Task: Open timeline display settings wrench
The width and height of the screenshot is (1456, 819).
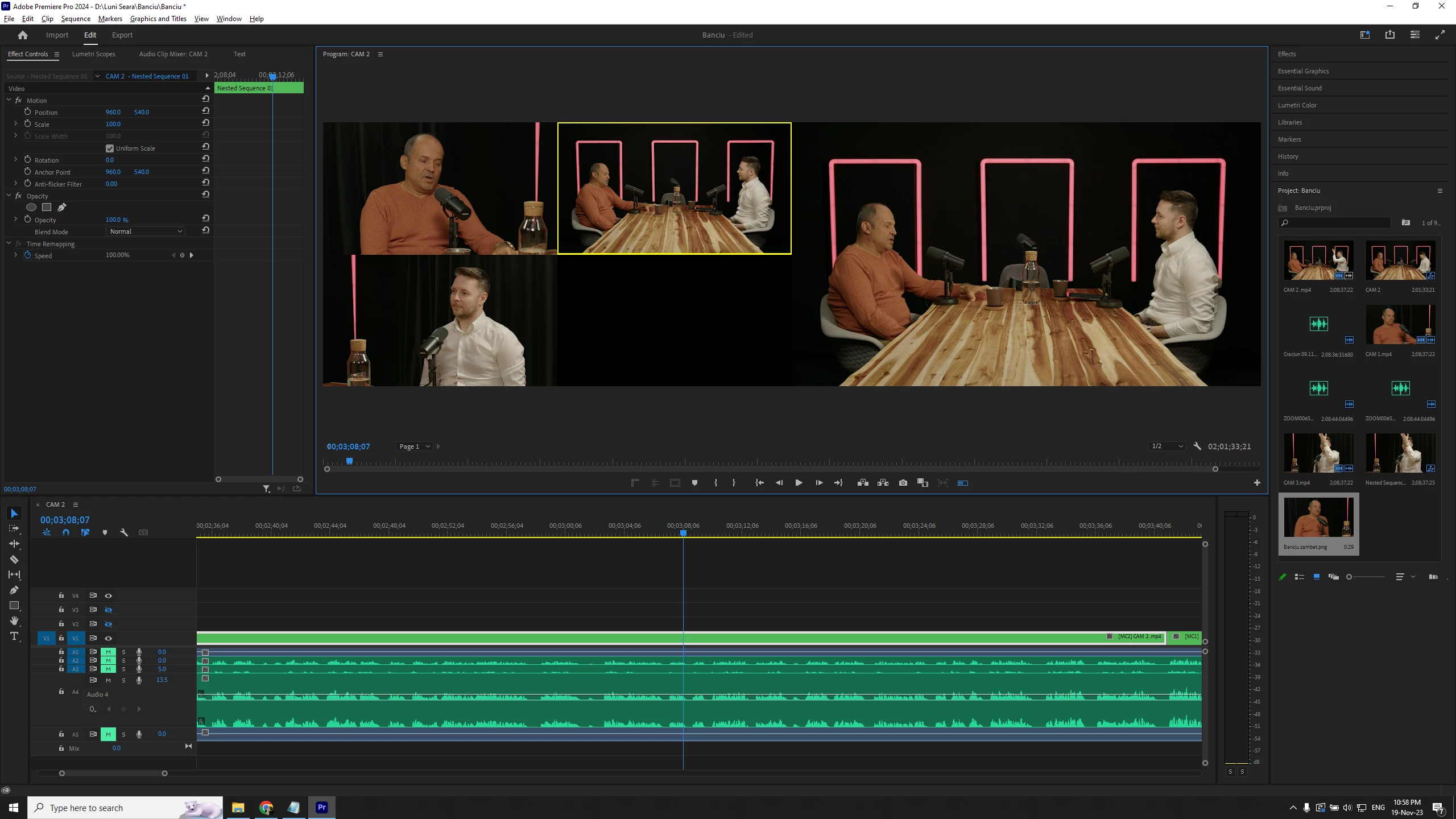Action: (x=124, y=532)
